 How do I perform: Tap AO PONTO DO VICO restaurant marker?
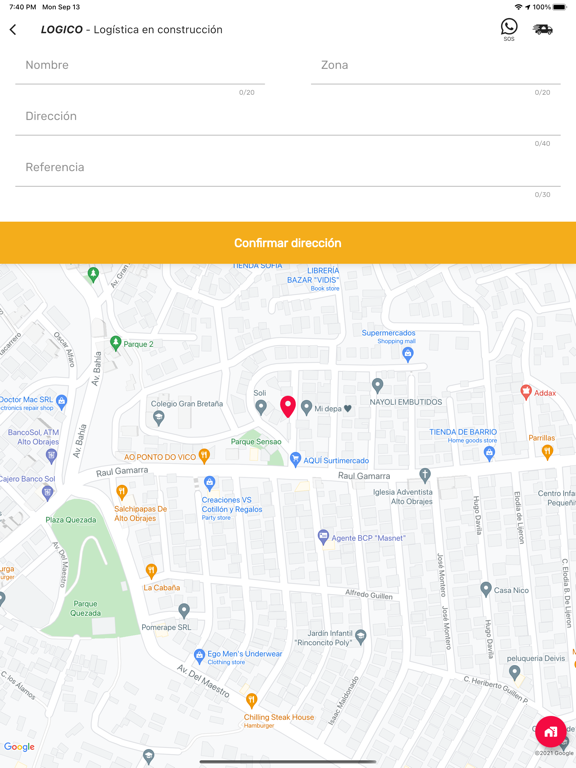(204, 456)
